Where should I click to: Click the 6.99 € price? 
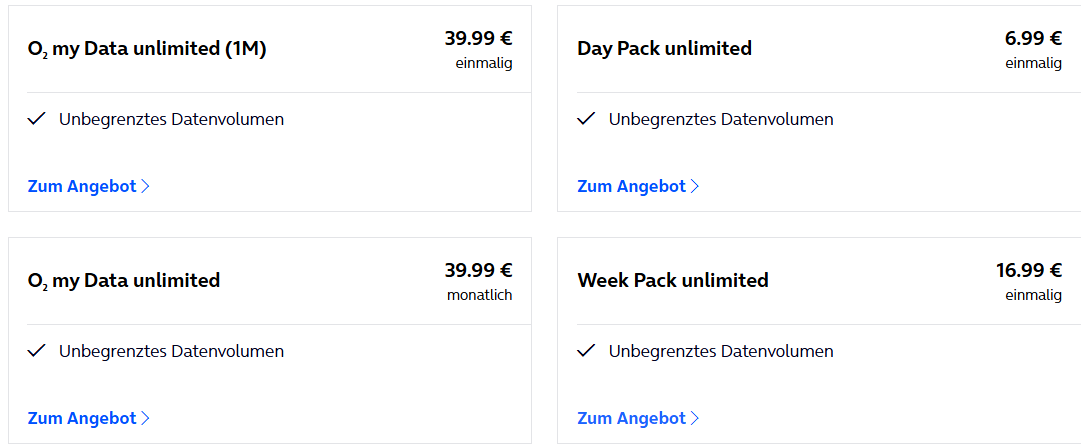click(x=1033, y=38)
